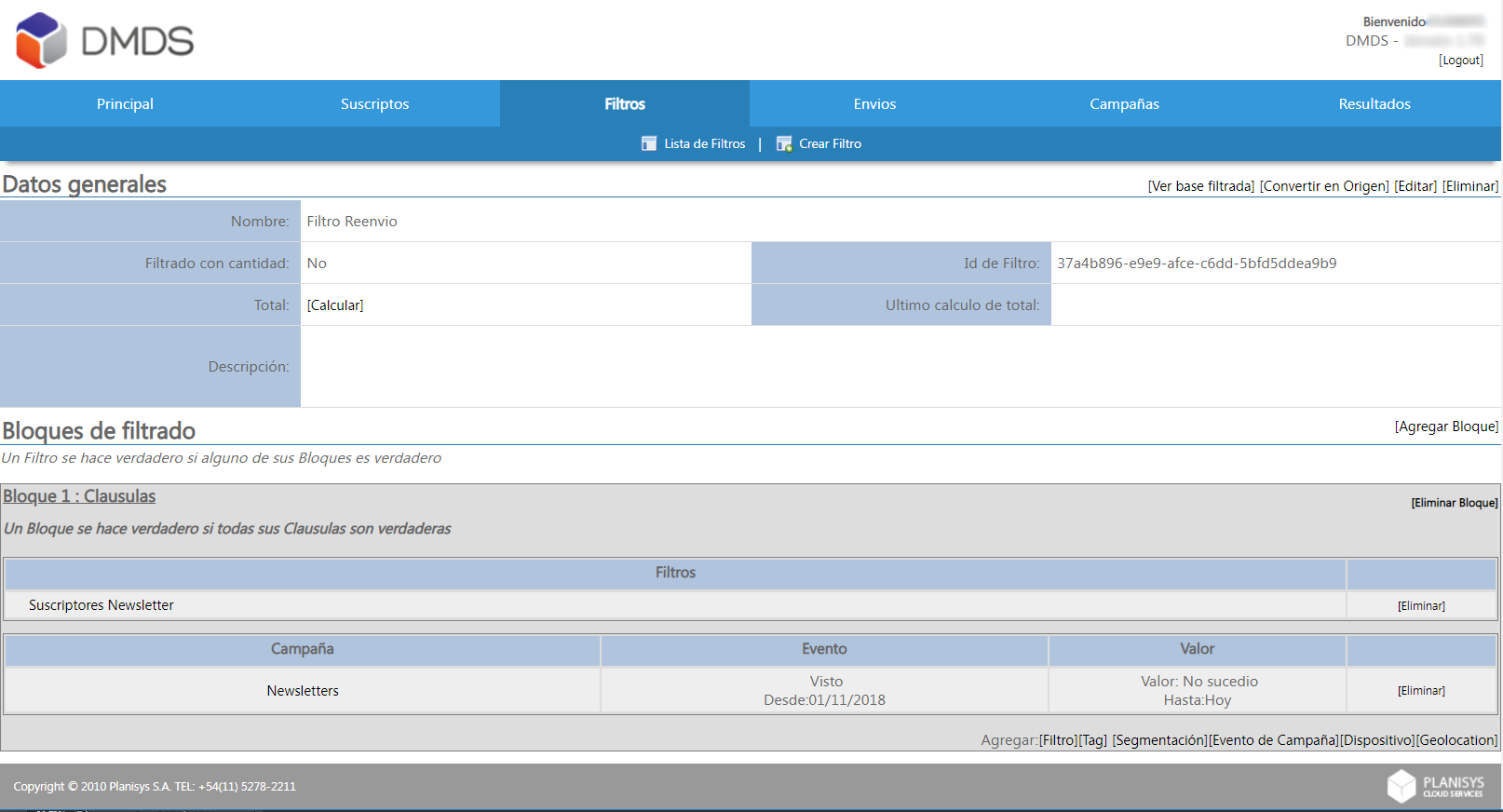
Task: Add a Geolocation clause
Action: click(1456, 740)
